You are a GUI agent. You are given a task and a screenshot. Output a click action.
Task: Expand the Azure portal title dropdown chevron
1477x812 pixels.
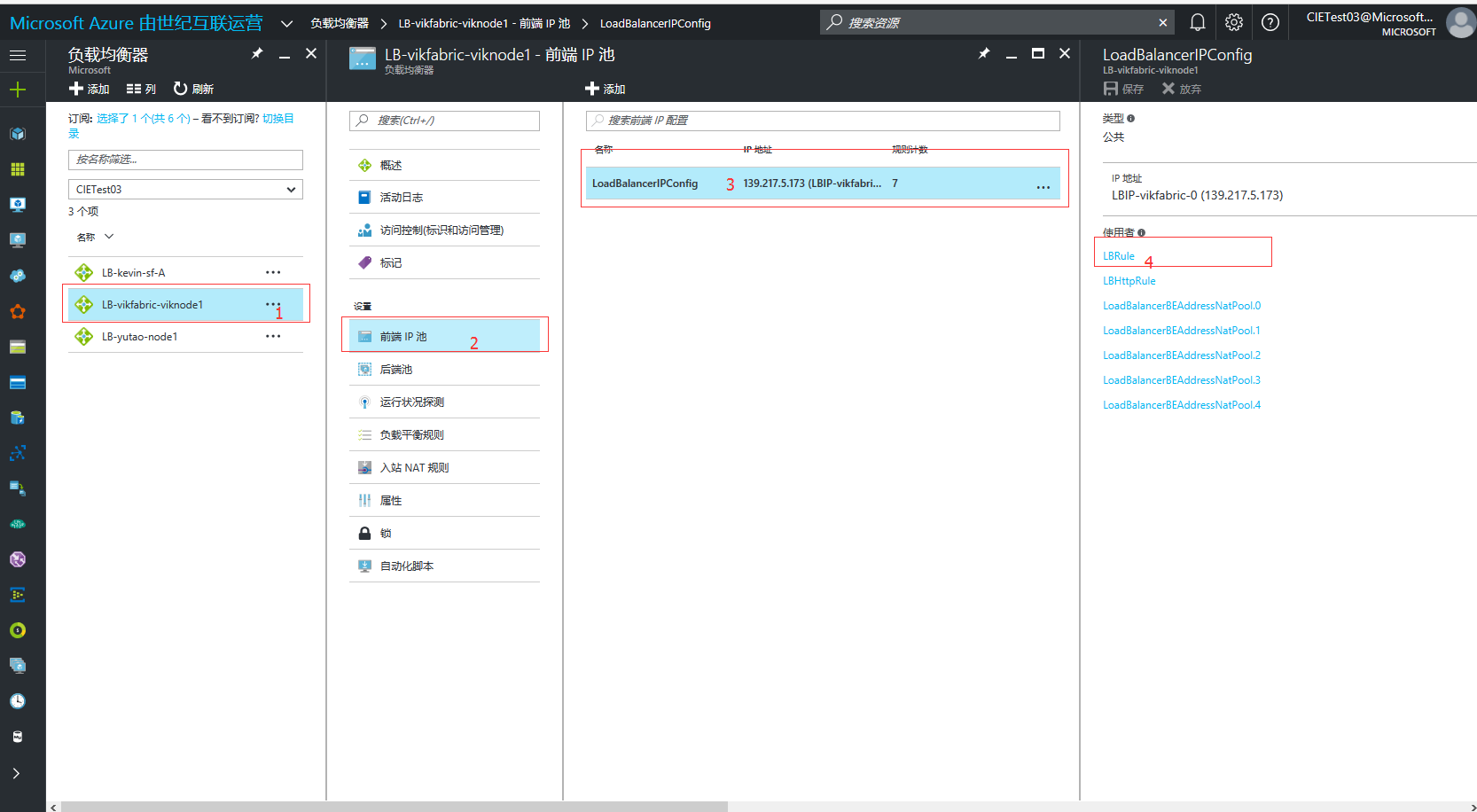pos(286,24)
